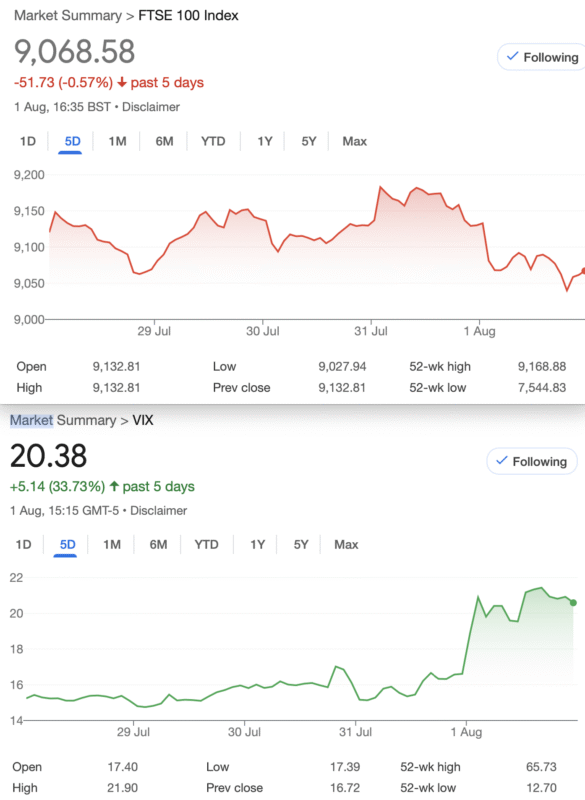
Task: Click the FTSE Low value 9,027.94
Action: point(342,366)
